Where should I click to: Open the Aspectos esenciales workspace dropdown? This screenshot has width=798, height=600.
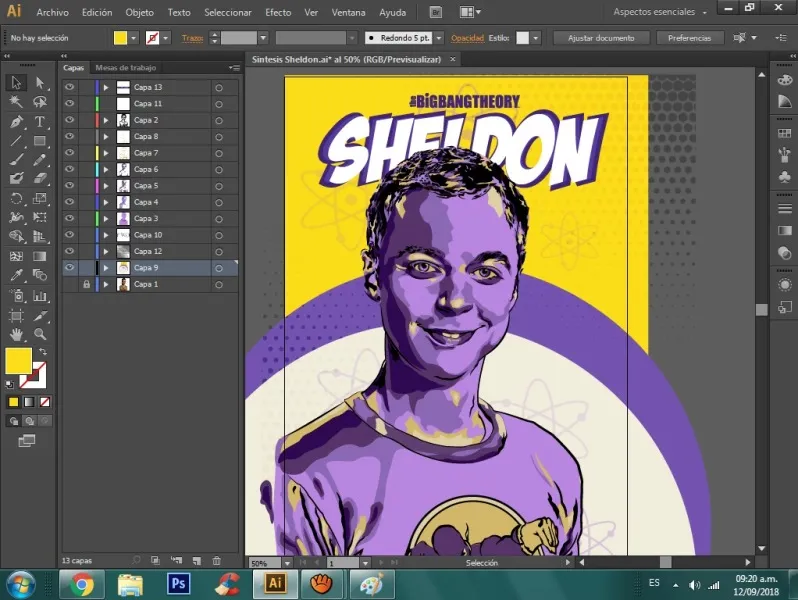662,13
